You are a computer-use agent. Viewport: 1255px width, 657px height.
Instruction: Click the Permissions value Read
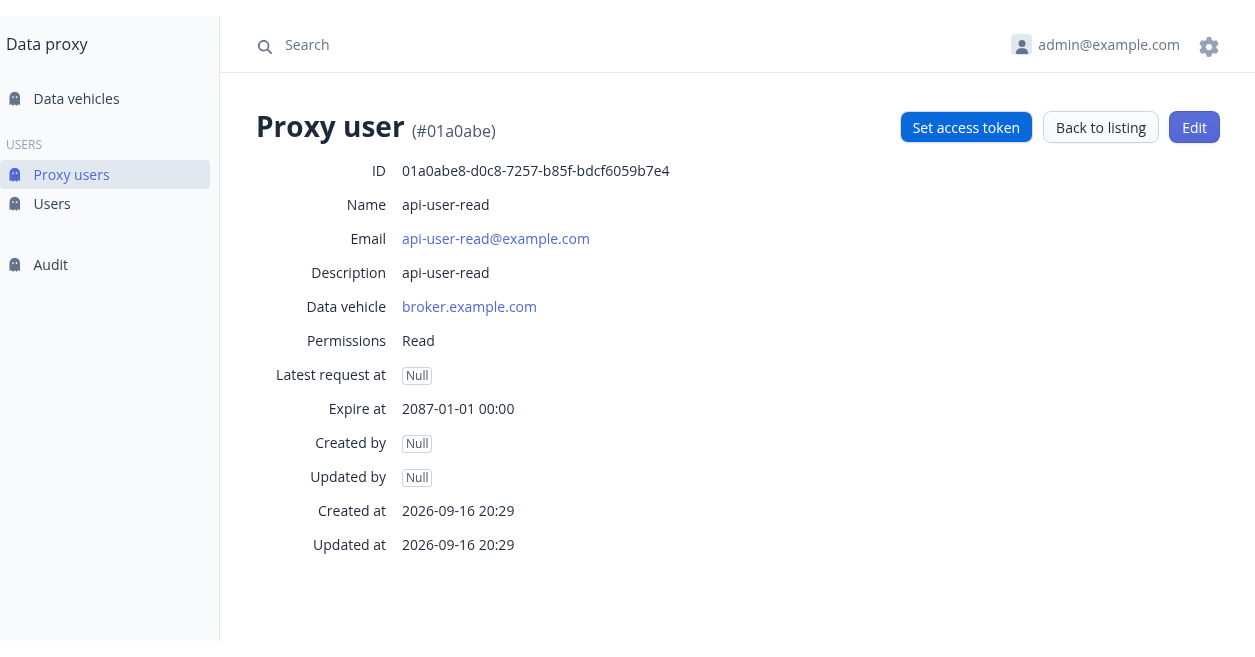[x=418, y=341]
